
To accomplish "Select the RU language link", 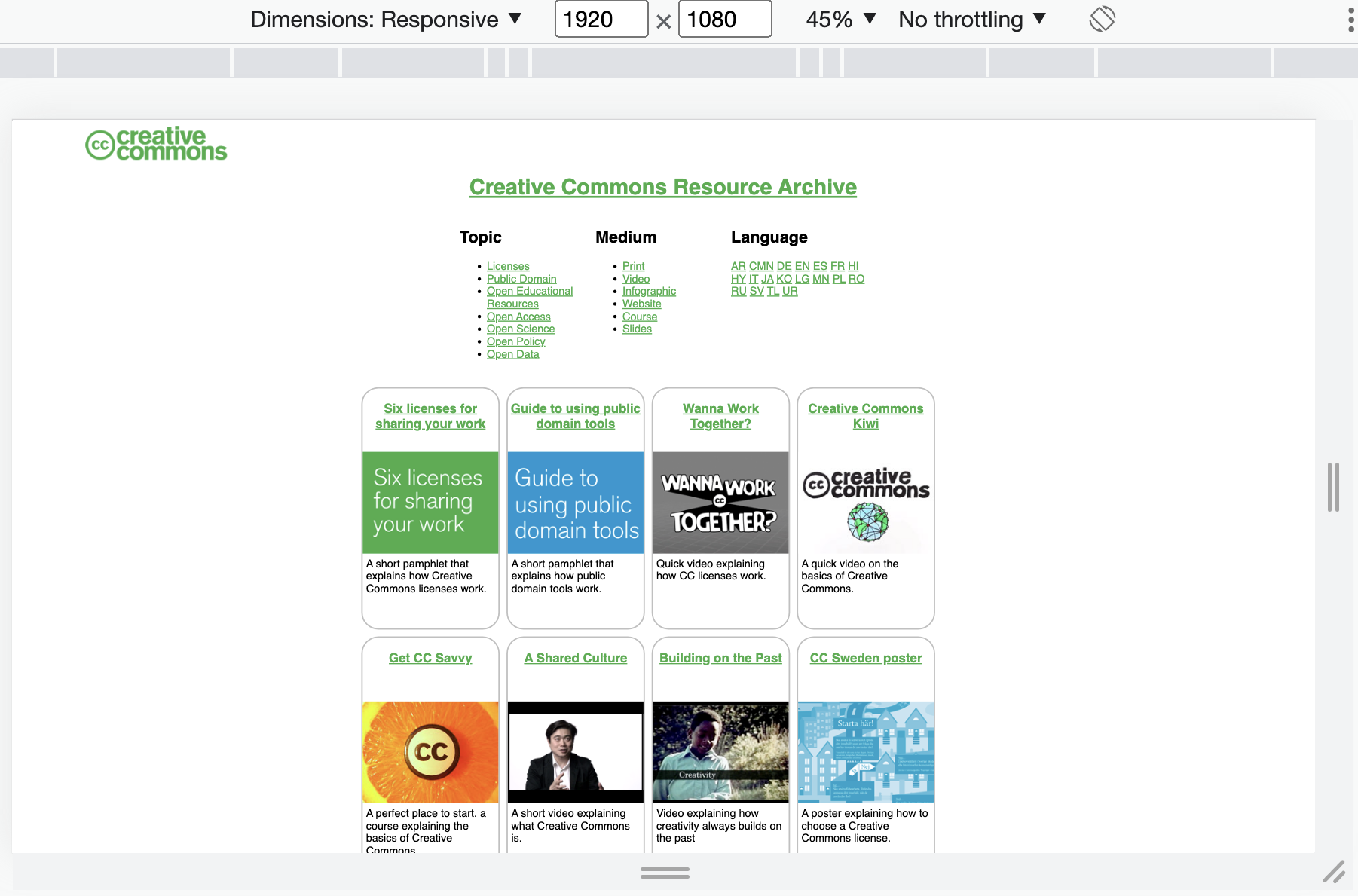I will click(739, 291).
